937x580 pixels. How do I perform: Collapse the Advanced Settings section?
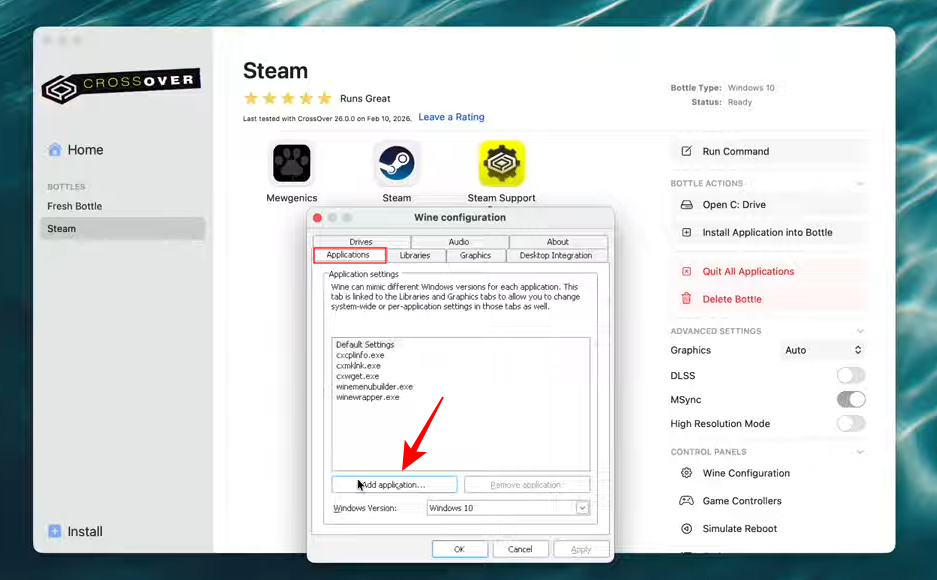860,331
